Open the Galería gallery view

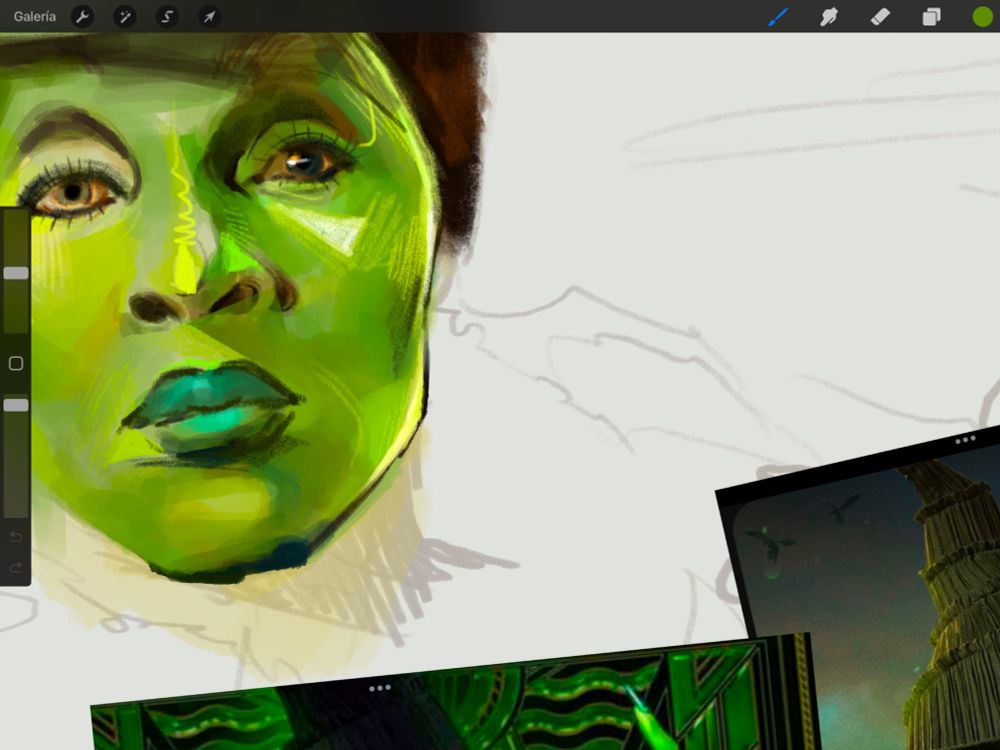(34, 17)
